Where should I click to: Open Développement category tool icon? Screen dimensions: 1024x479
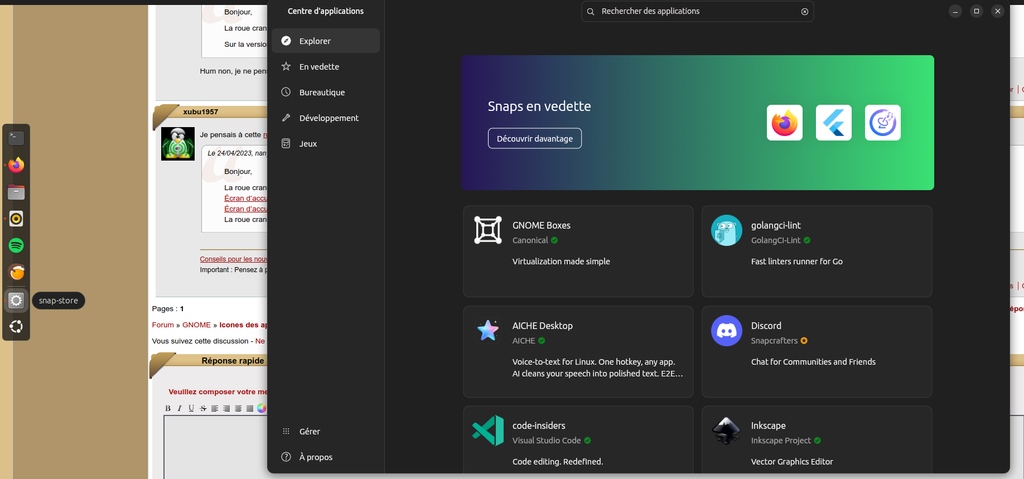point(286,118)
